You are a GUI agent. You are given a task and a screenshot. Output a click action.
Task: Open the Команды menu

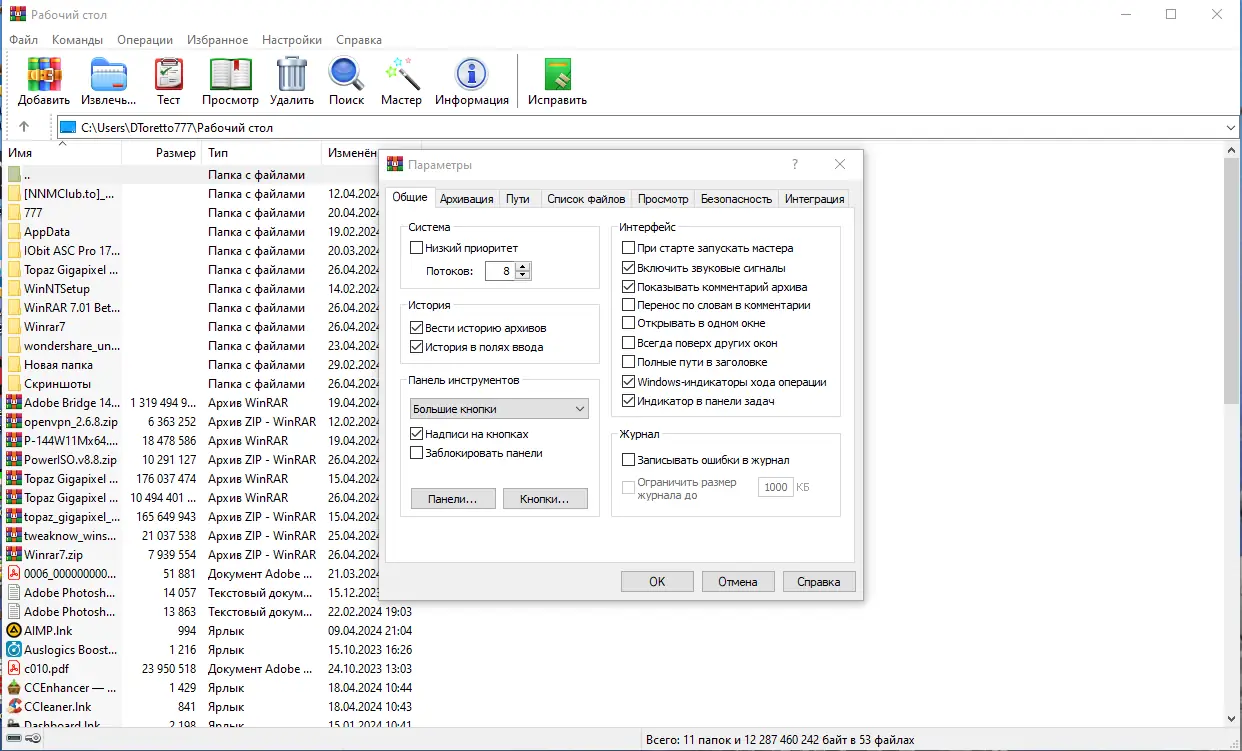click(78, 40)
